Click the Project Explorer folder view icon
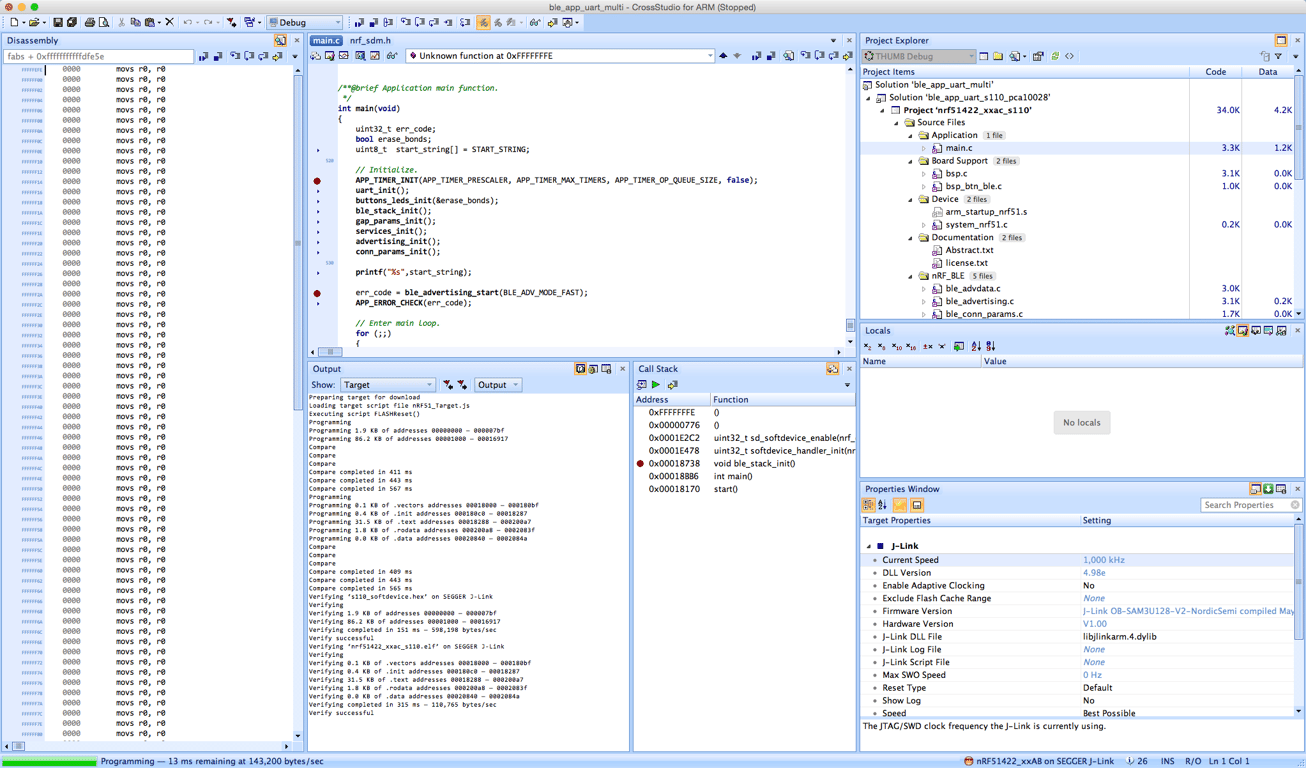This screenshot has height=768, width=1306. 998,56
